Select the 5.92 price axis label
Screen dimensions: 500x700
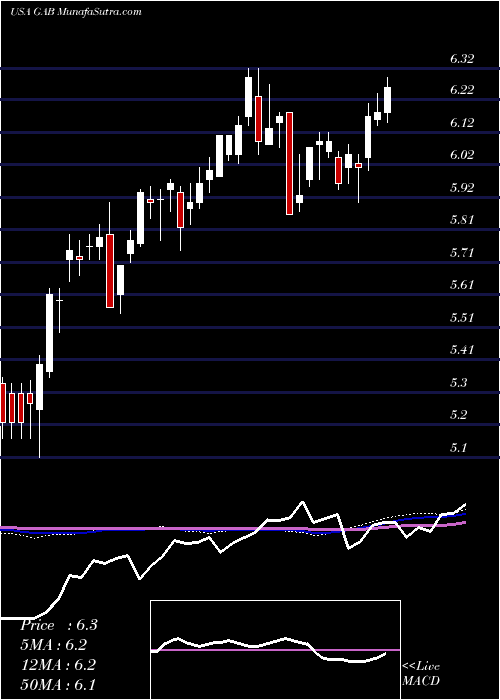point(462,188)
